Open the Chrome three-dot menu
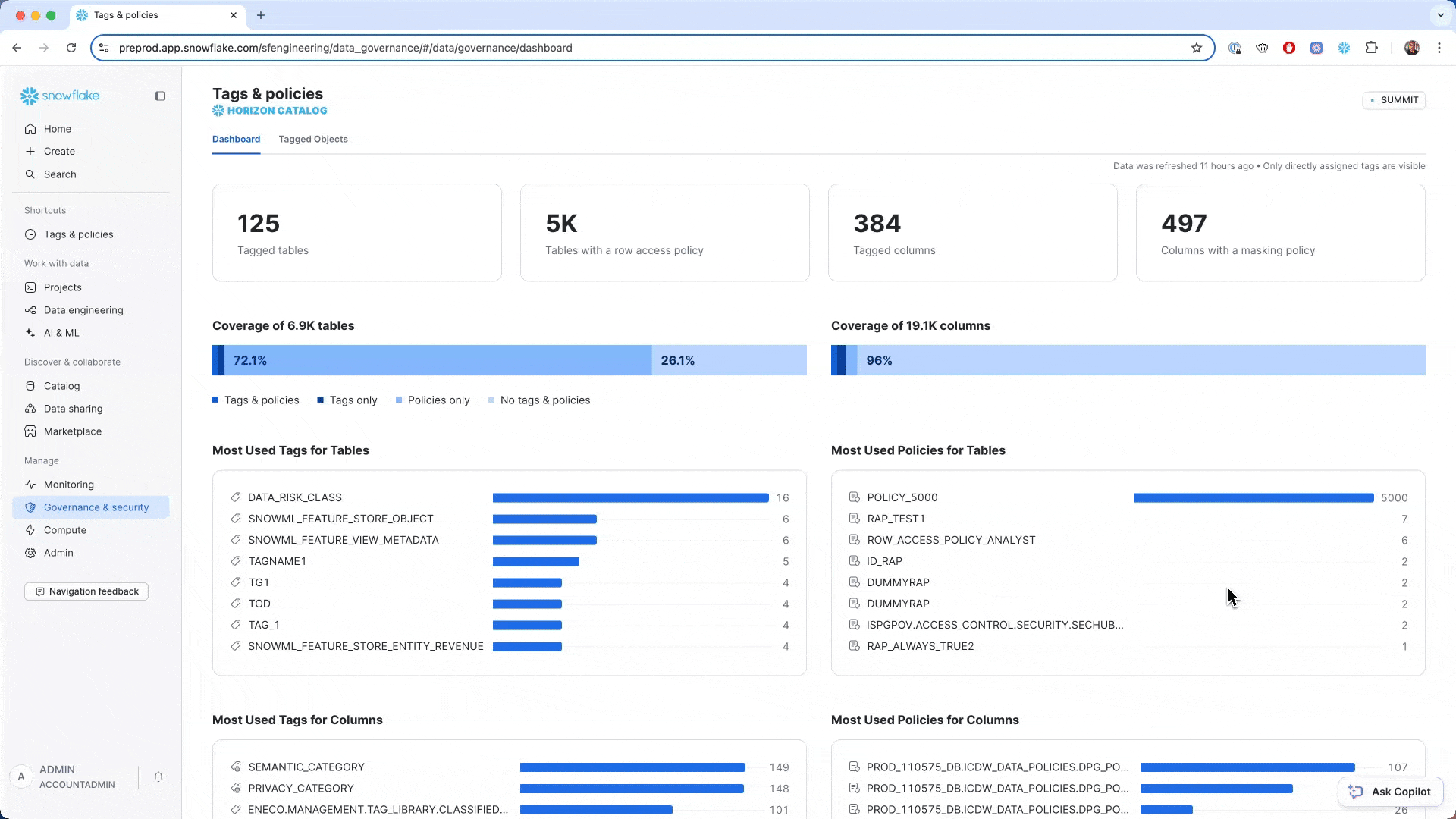Image resolution: width=1456 pixels, height=819 pixels. coord(1439,47)
